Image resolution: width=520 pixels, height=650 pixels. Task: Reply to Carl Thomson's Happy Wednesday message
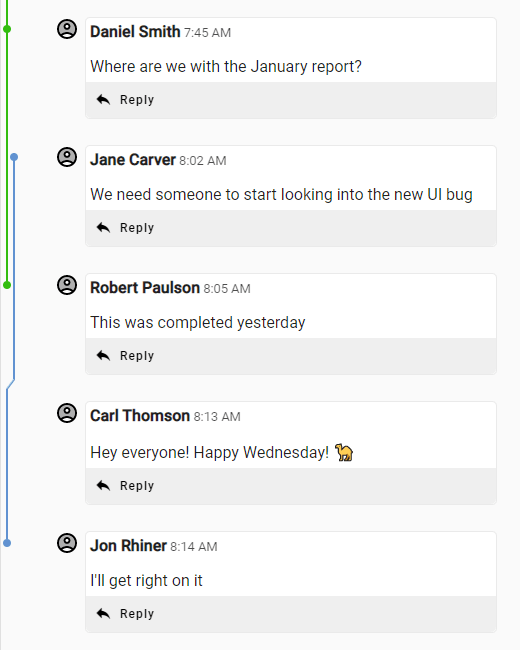(x=125, y=485)
